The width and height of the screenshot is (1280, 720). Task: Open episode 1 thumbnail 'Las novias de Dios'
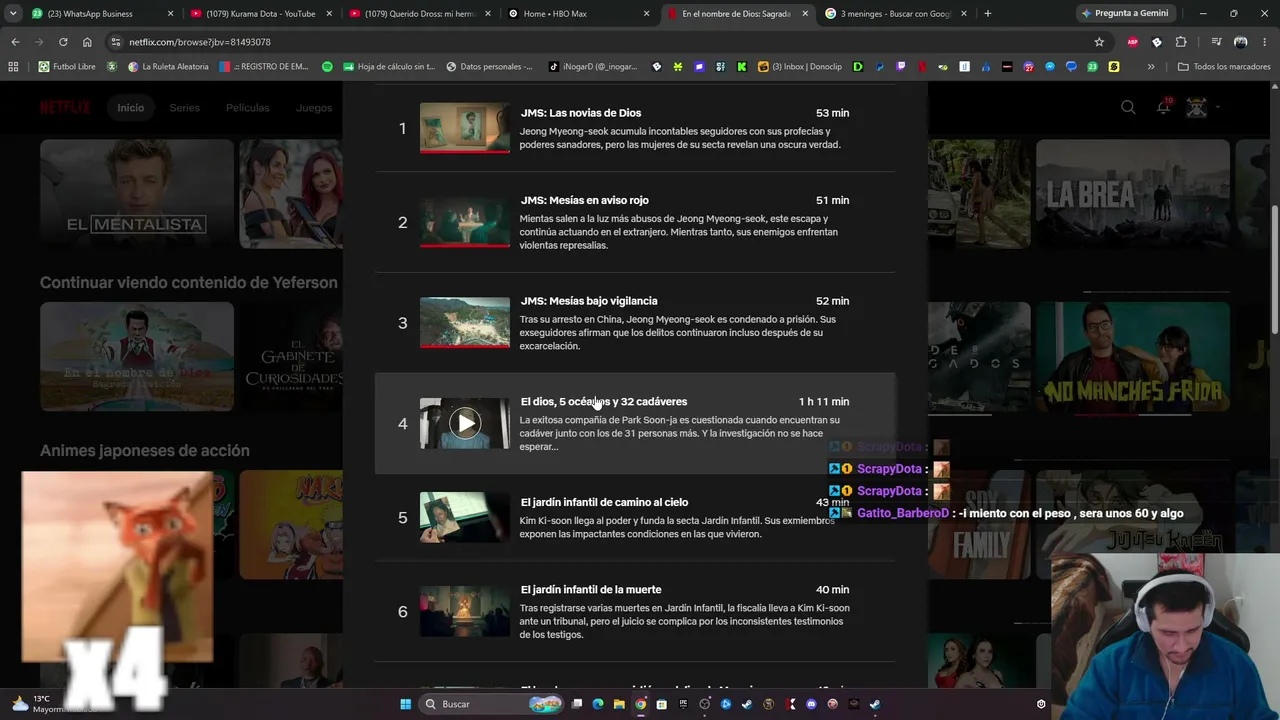pos(465,128)
